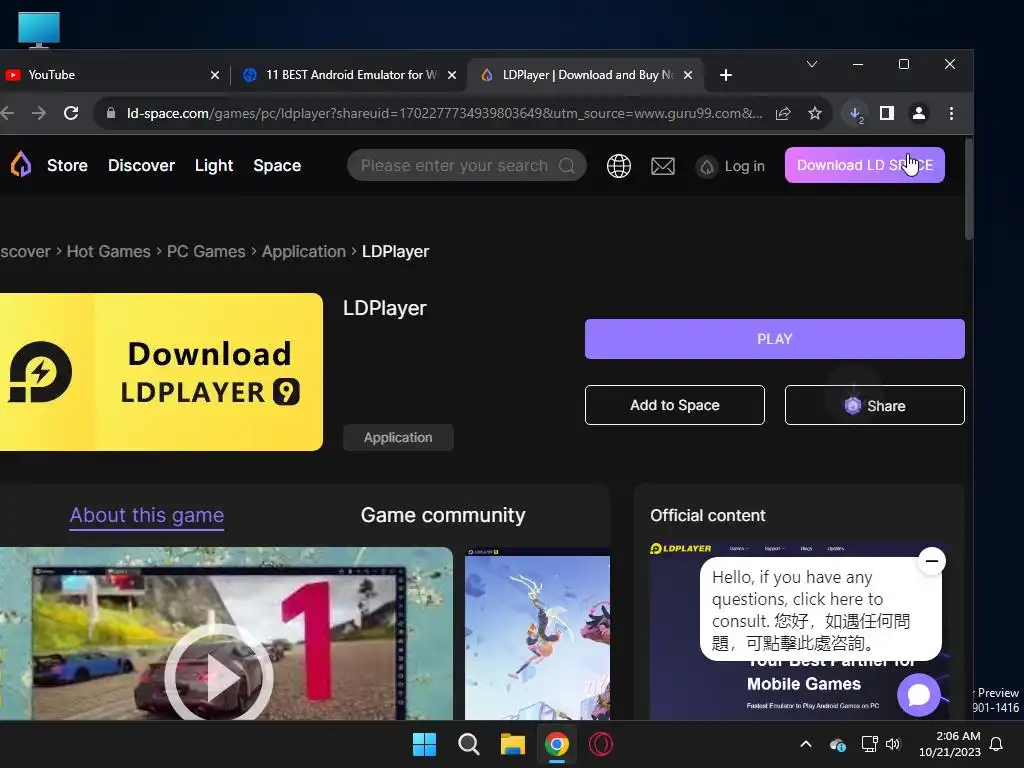Open a new browser tab

point(726,75)
